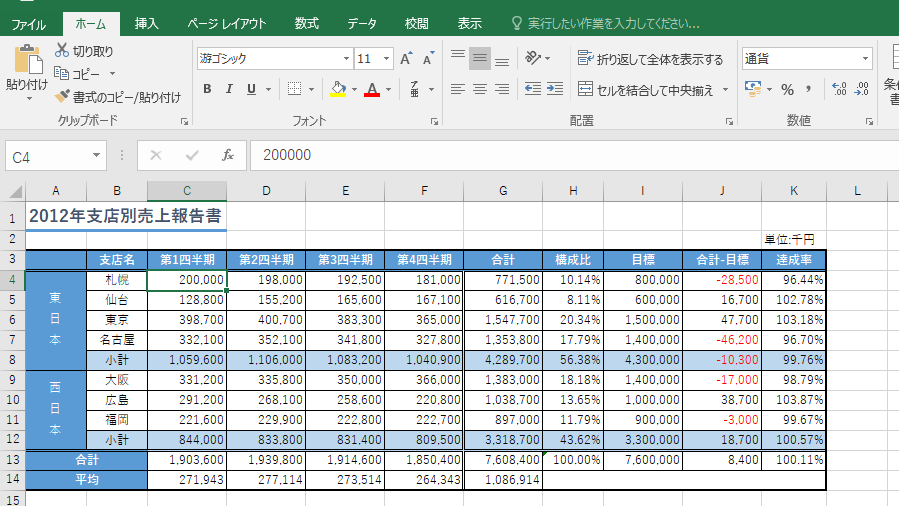Image resolution: width=899 pixels, height=506 pixels.
Task: Open the Number (数値) dialog launcher
Action: pos(869,121)
